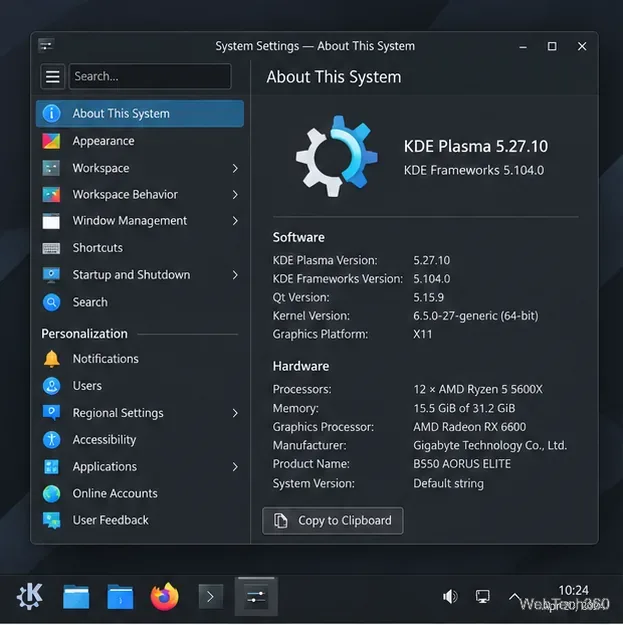Click the KDE Plasma Version value 5.27.10
Viewport: 623px width, 625px height.
click(432, 260)
